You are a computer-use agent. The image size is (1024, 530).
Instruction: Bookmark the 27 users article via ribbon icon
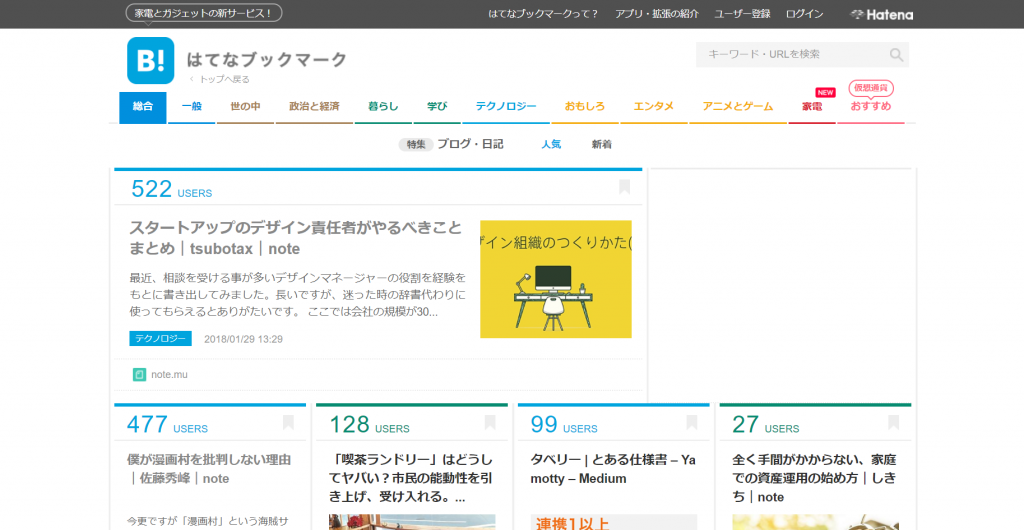point(893,422)
